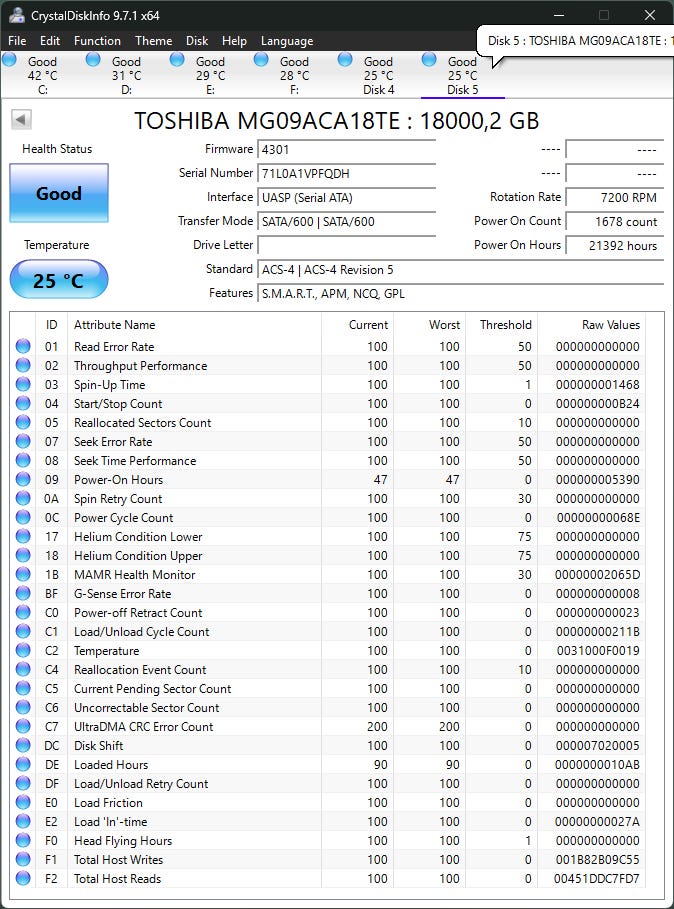The image size is (674, 909).
Task: Click status orb for Throughput Performance
Action: [x=23, y=365]
